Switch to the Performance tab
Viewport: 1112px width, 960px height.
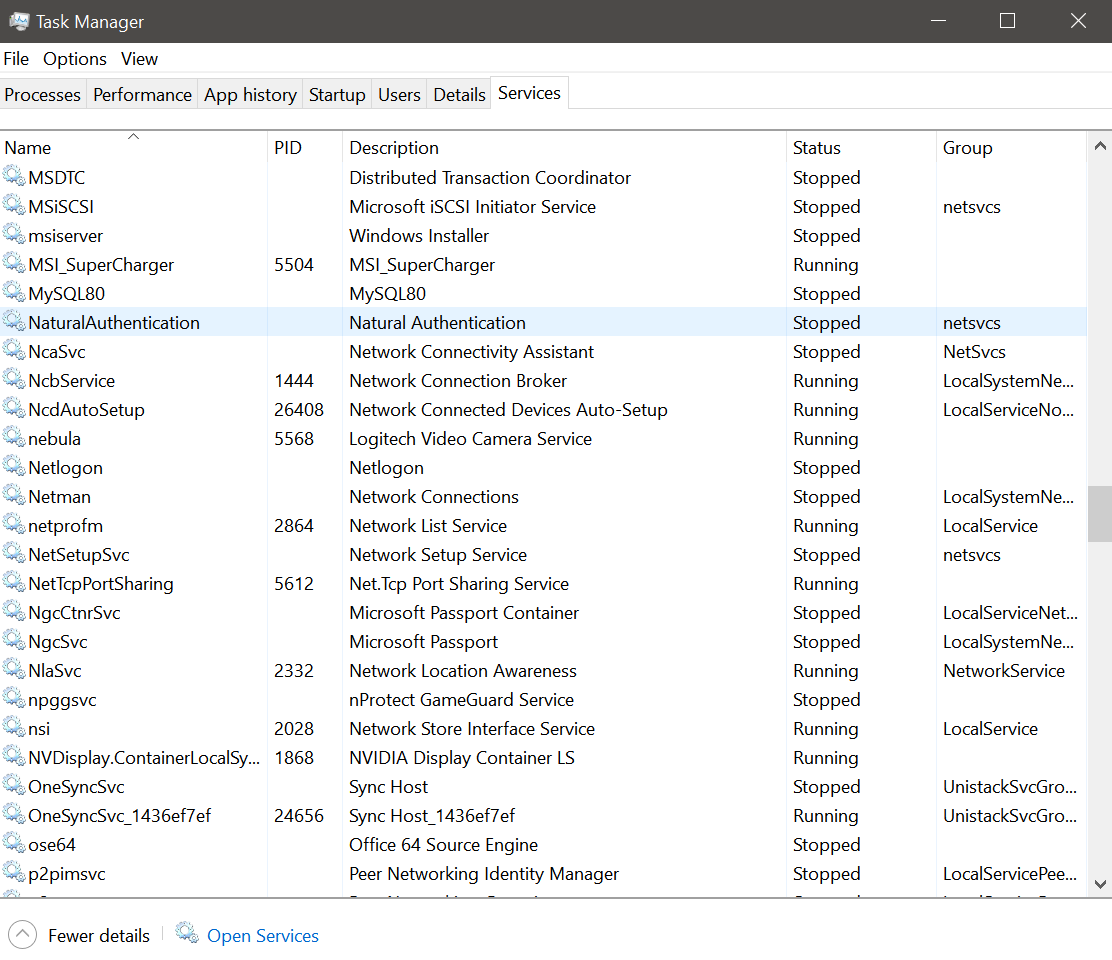[x=142, y=94]
